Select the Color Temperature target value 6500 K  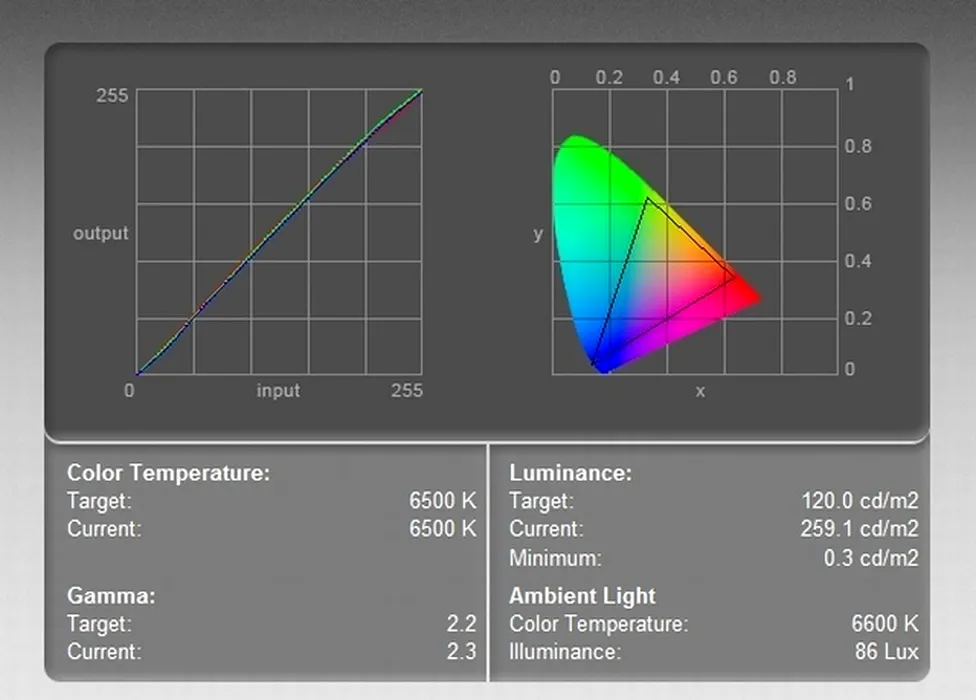click(443, 501)
